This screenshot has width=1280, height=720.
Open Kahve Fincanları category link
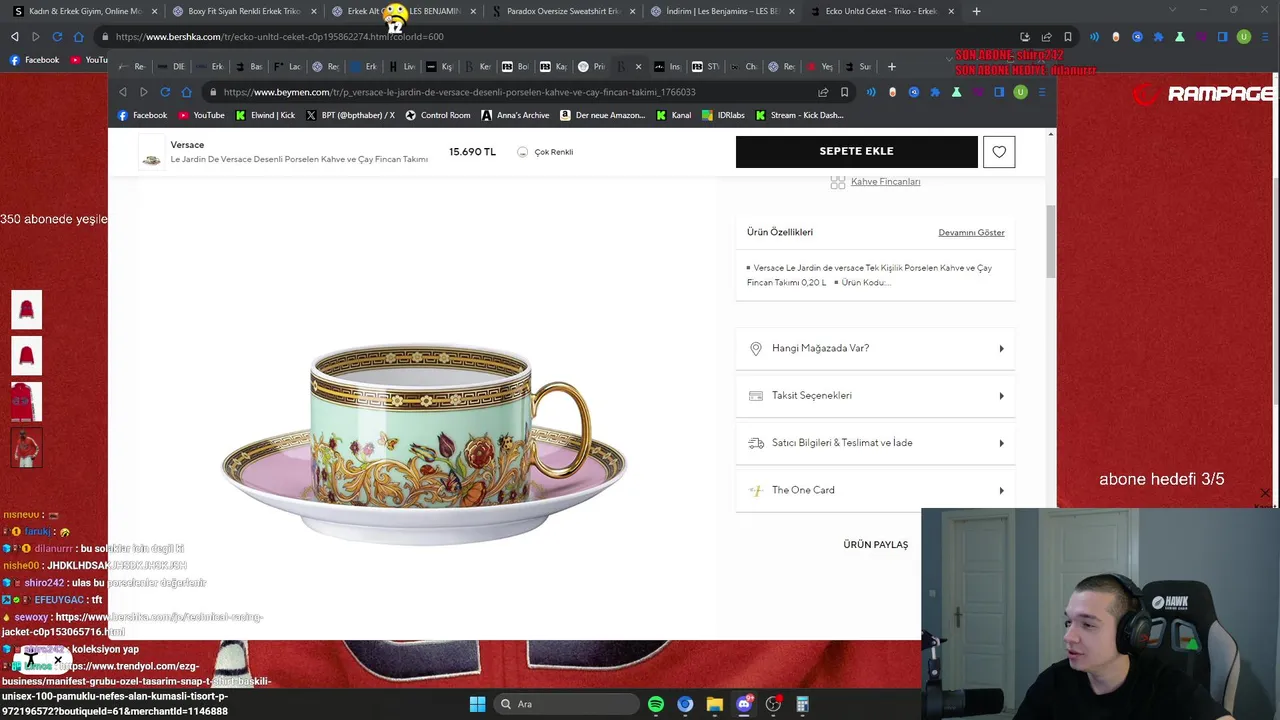(885, 182)
